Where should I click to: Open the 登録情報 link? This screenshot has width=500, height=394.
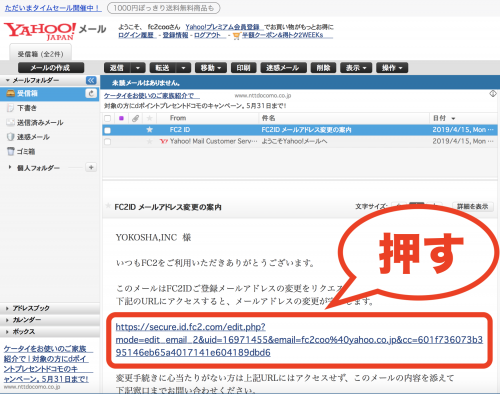coord(175,35)
